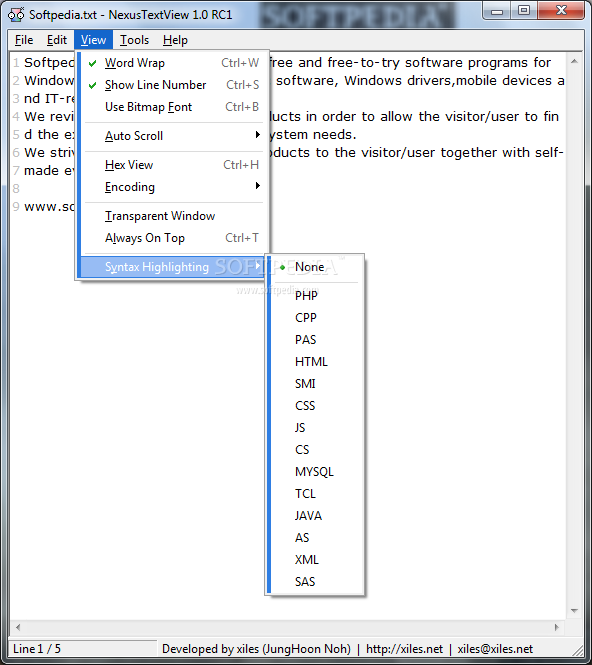Click xiles@xiles.net in status bar
Screen dimensions: 592x665
495,649
